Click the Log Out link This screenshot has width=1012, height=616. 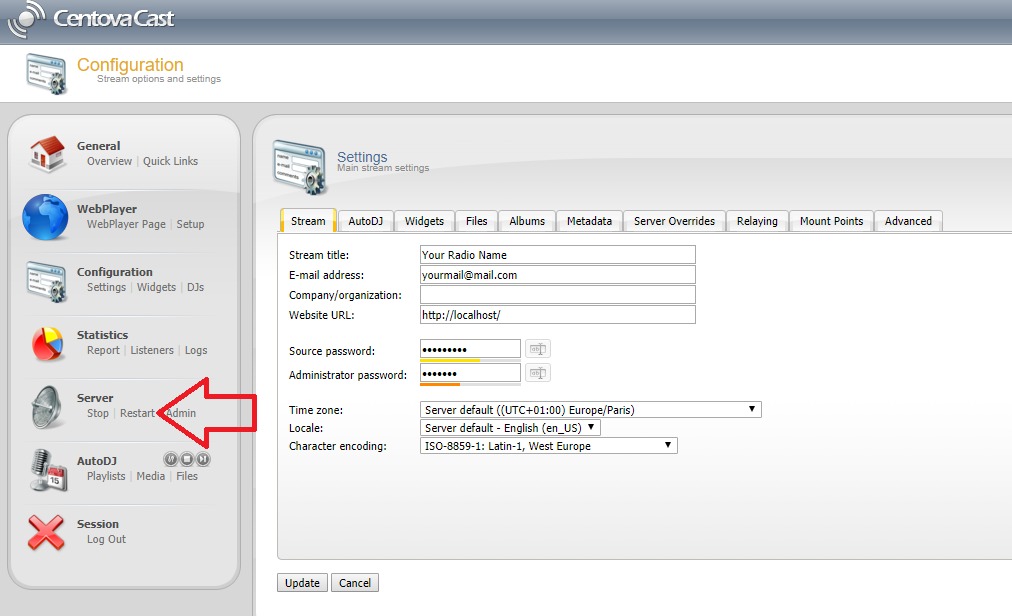pyautogui.click(x=106, y=539)
